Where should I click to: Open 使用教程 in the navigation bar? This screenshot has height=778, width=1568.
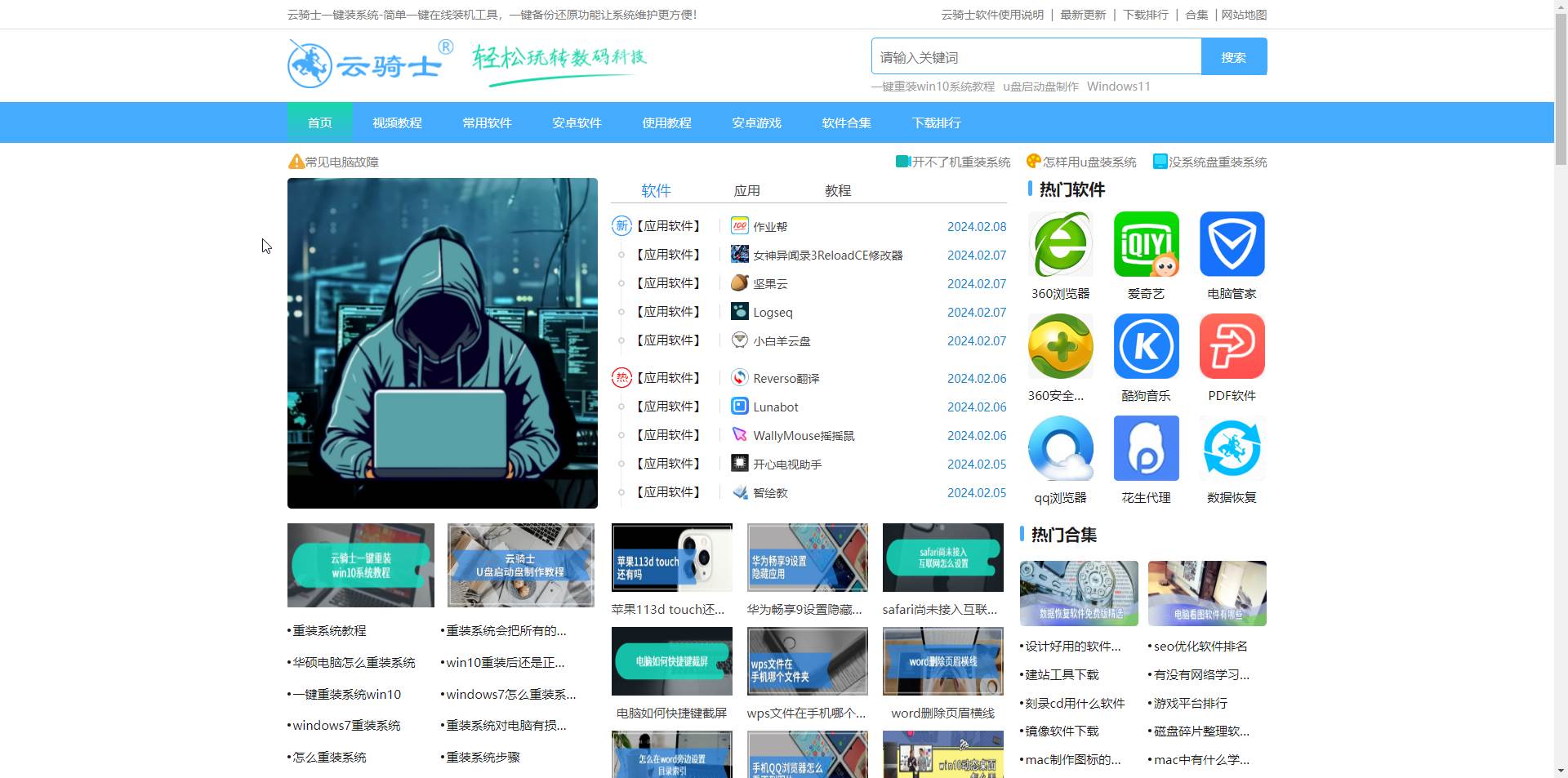click(x=667, y=122)
